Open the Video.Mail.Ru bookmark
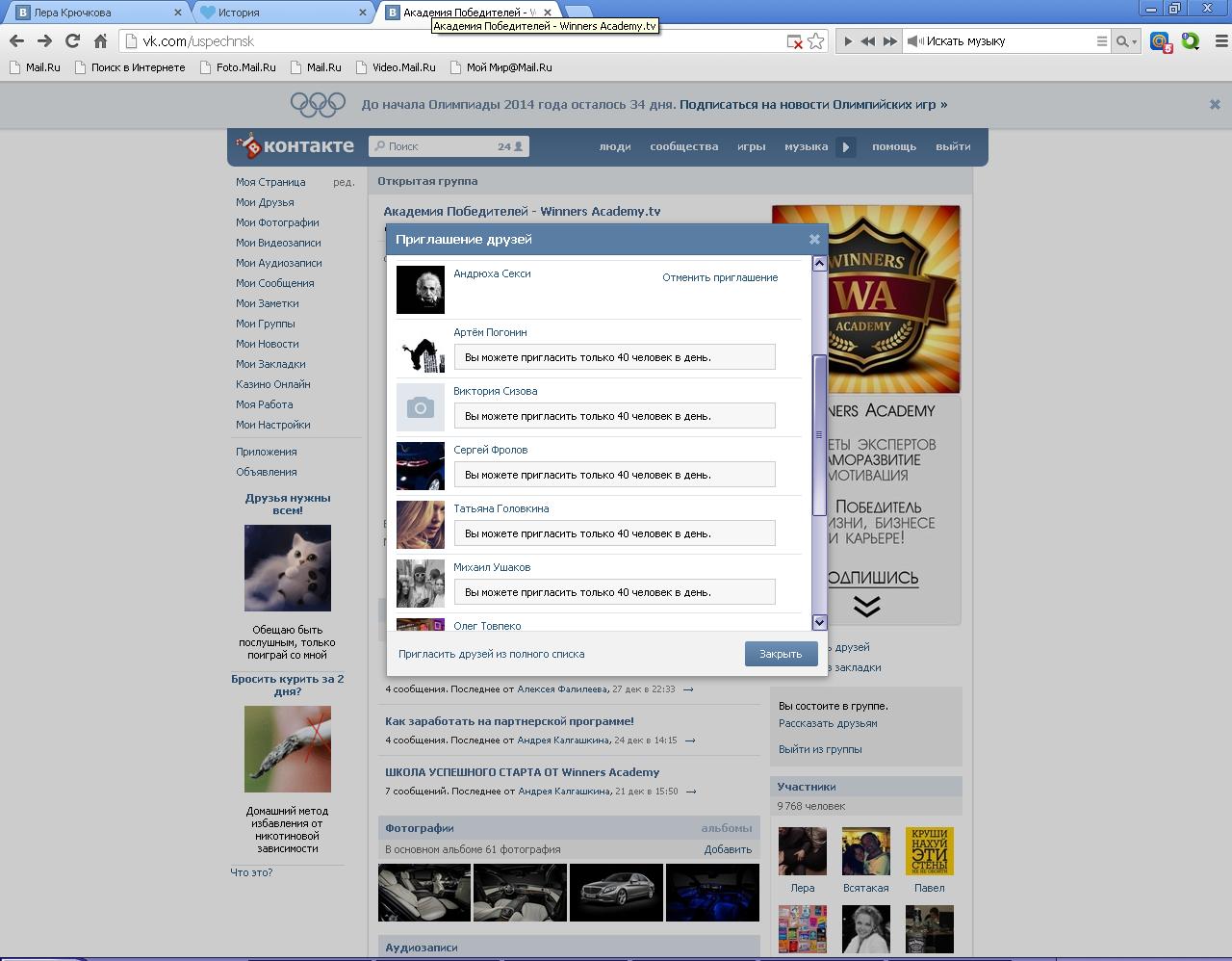The width and height of the screenshot is (1232, 961). point(396,67)
